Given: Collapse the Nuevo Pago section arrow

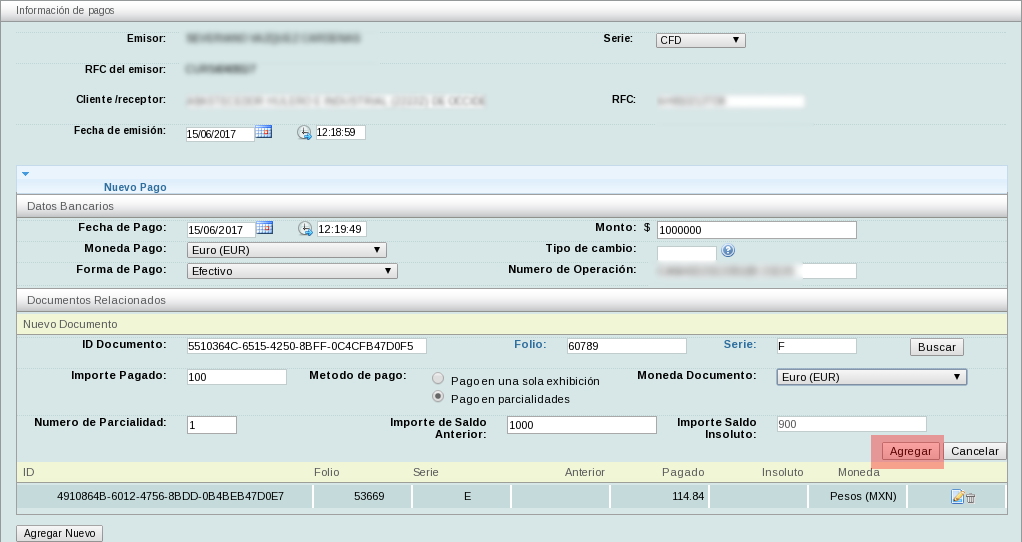Looking at the screenshot, I should pyautogui.click(x=25, y=174).
